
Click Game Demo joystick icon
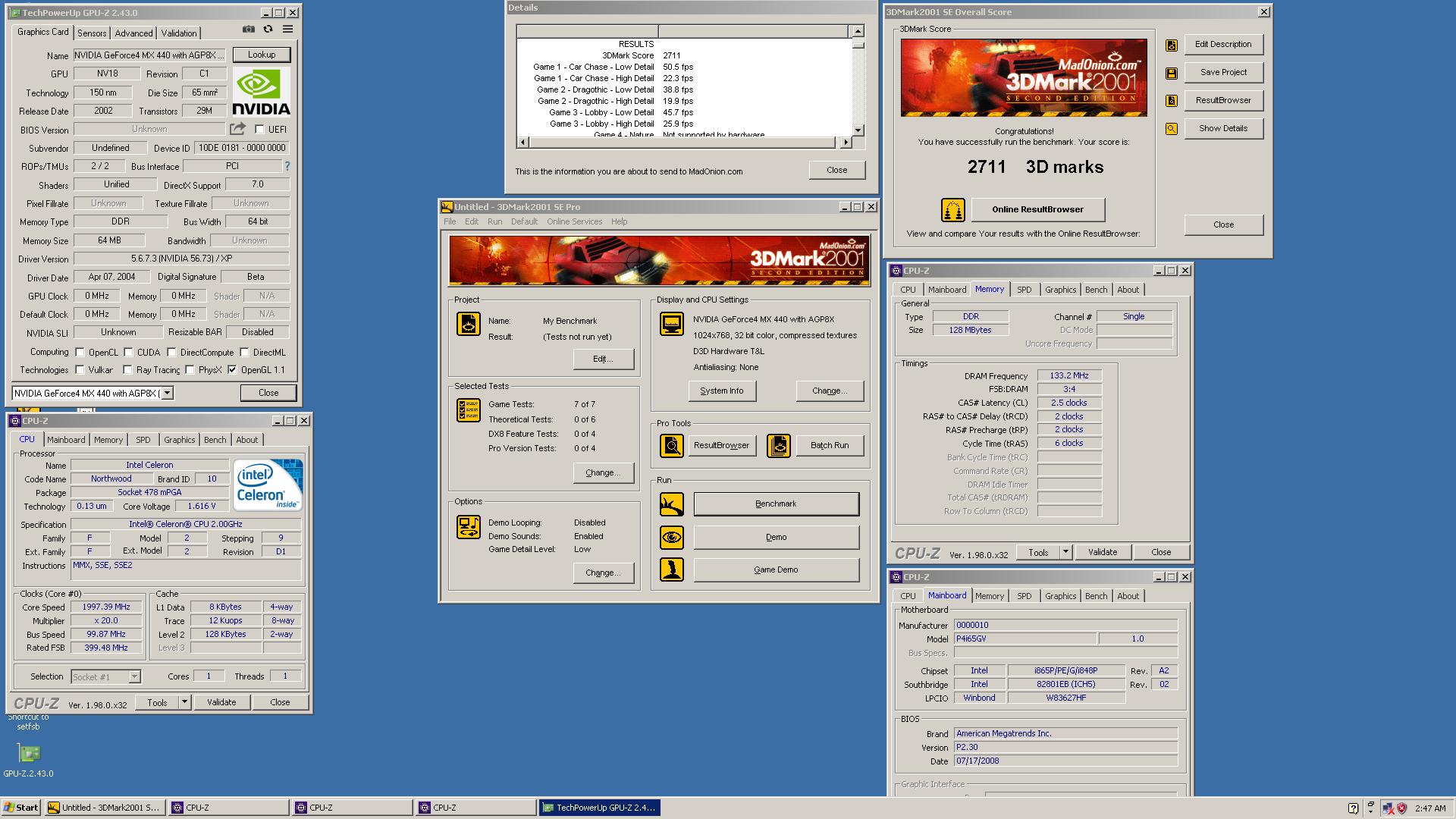pyautogui.click(x=672, y=570)
